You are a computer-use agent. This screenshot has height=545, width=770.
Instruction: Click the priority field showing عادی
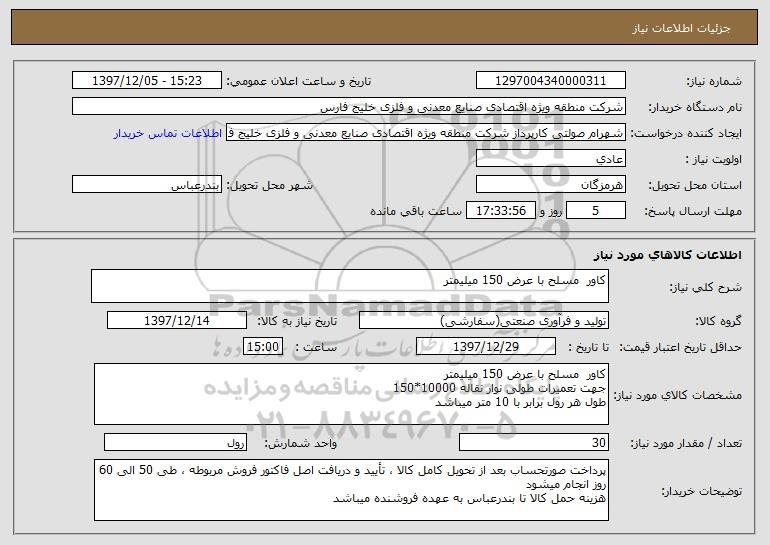[x=550, y=159]
